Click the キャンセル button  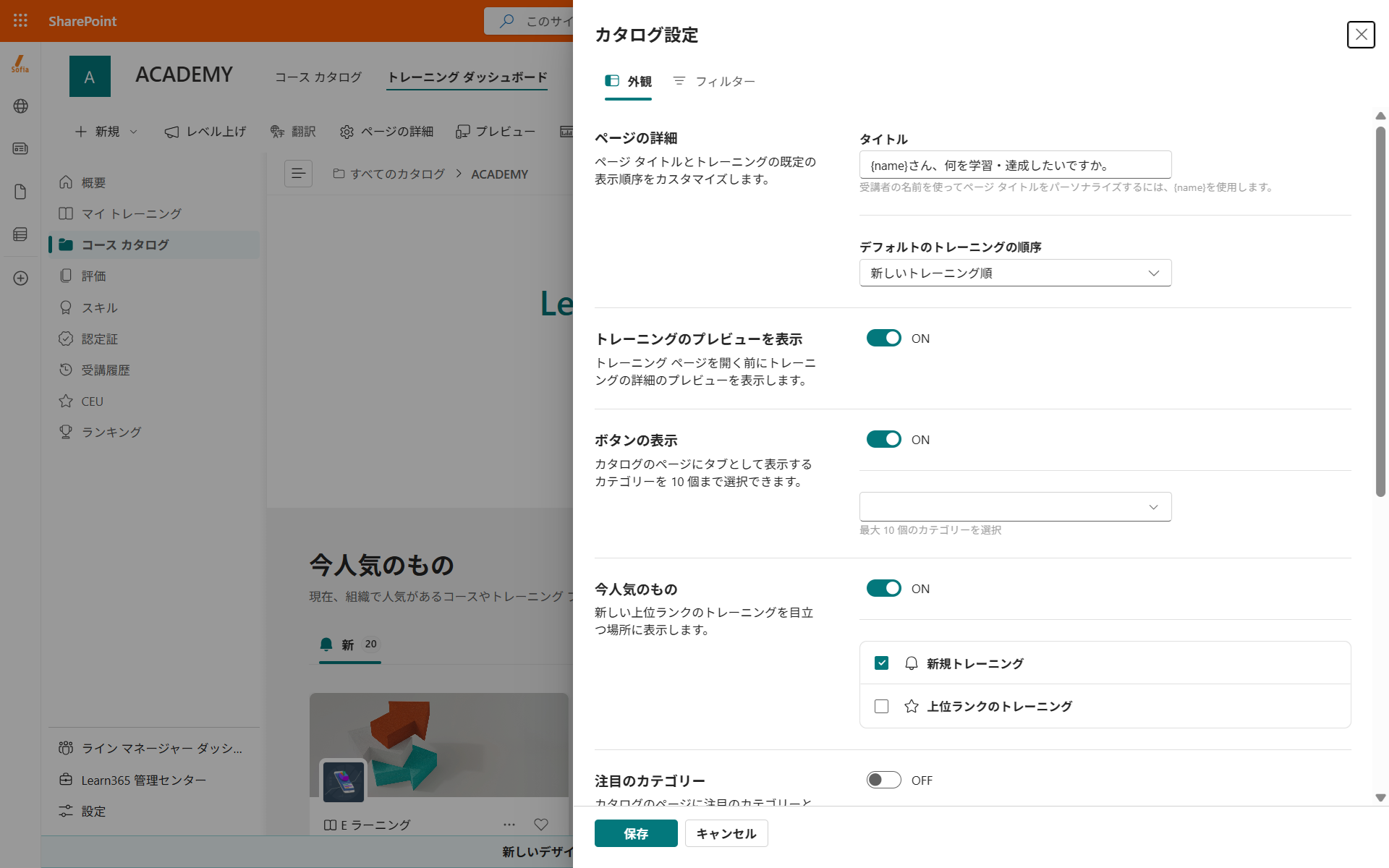click(x=726, y=833)
